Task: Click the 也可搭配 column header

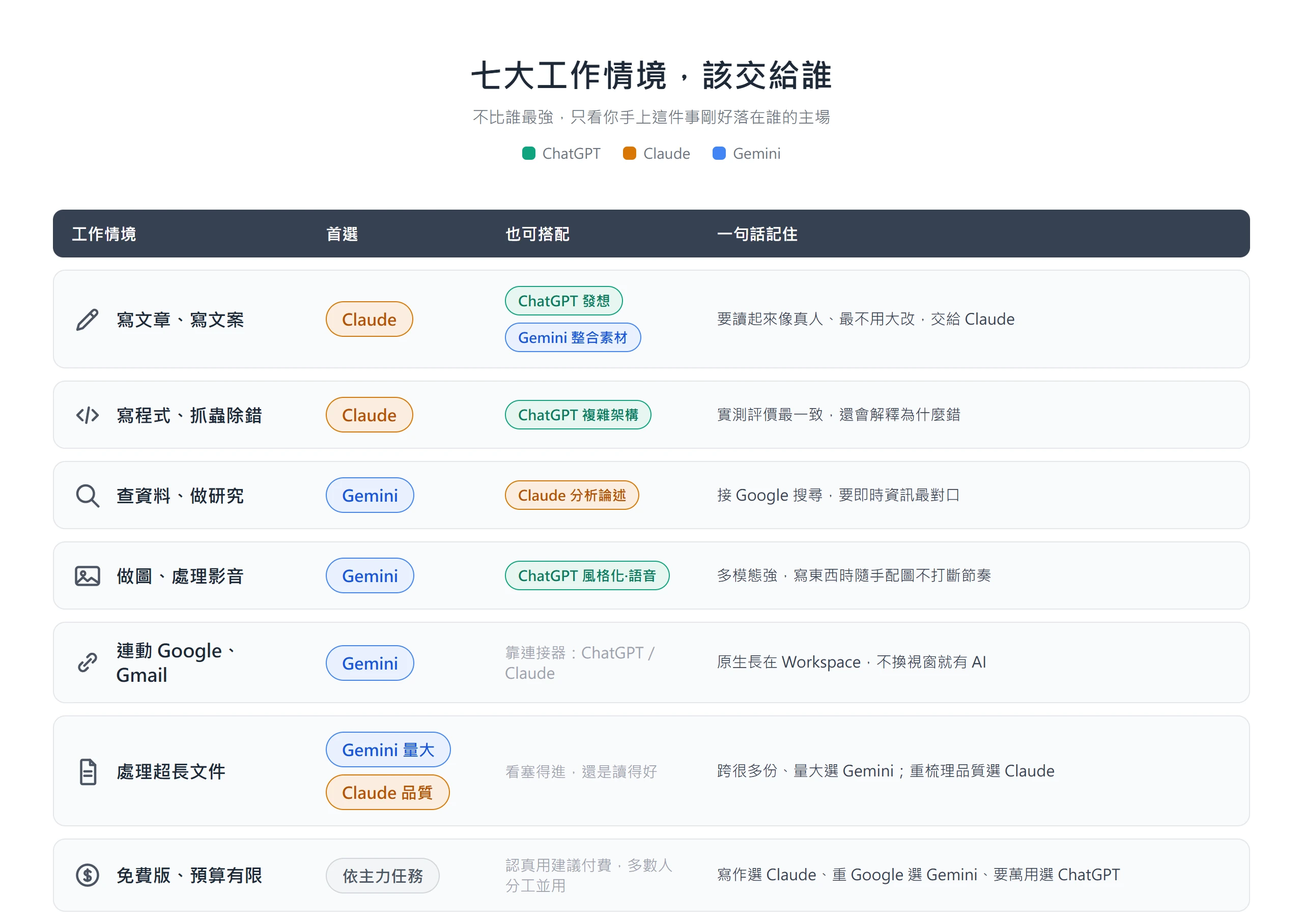Action: coord(537,235)
